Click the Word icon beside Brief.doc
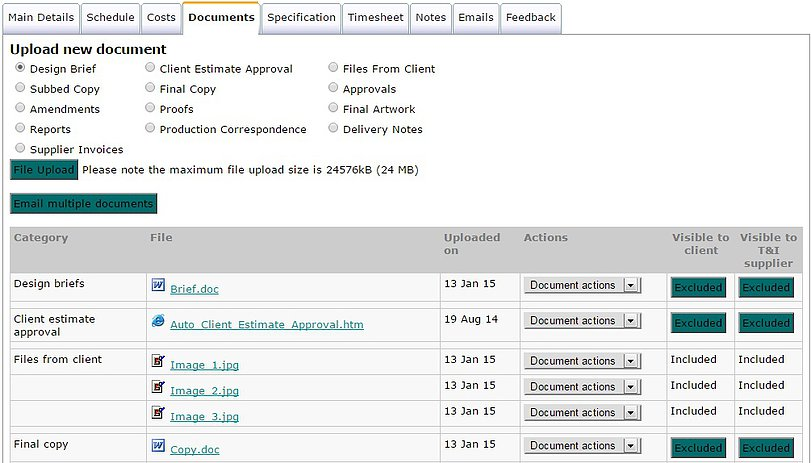This screenshot has height=463, width=811. [158, 286]
